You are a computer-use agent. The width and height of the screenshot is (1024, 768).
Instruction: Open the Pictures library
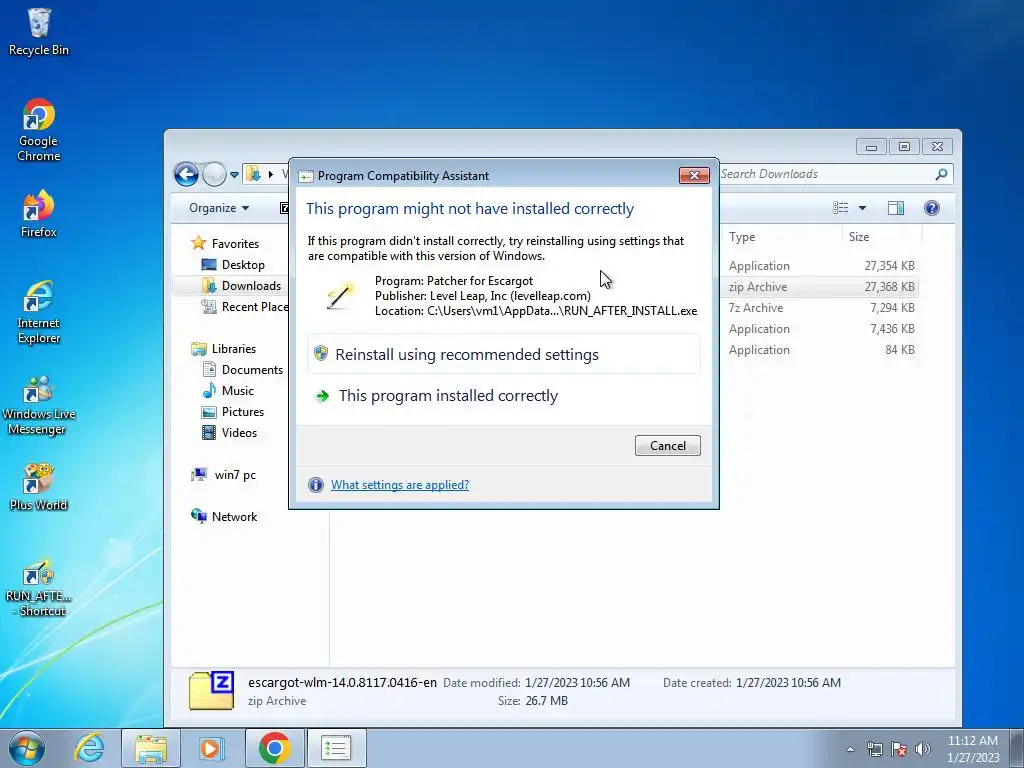pos(233,411)
